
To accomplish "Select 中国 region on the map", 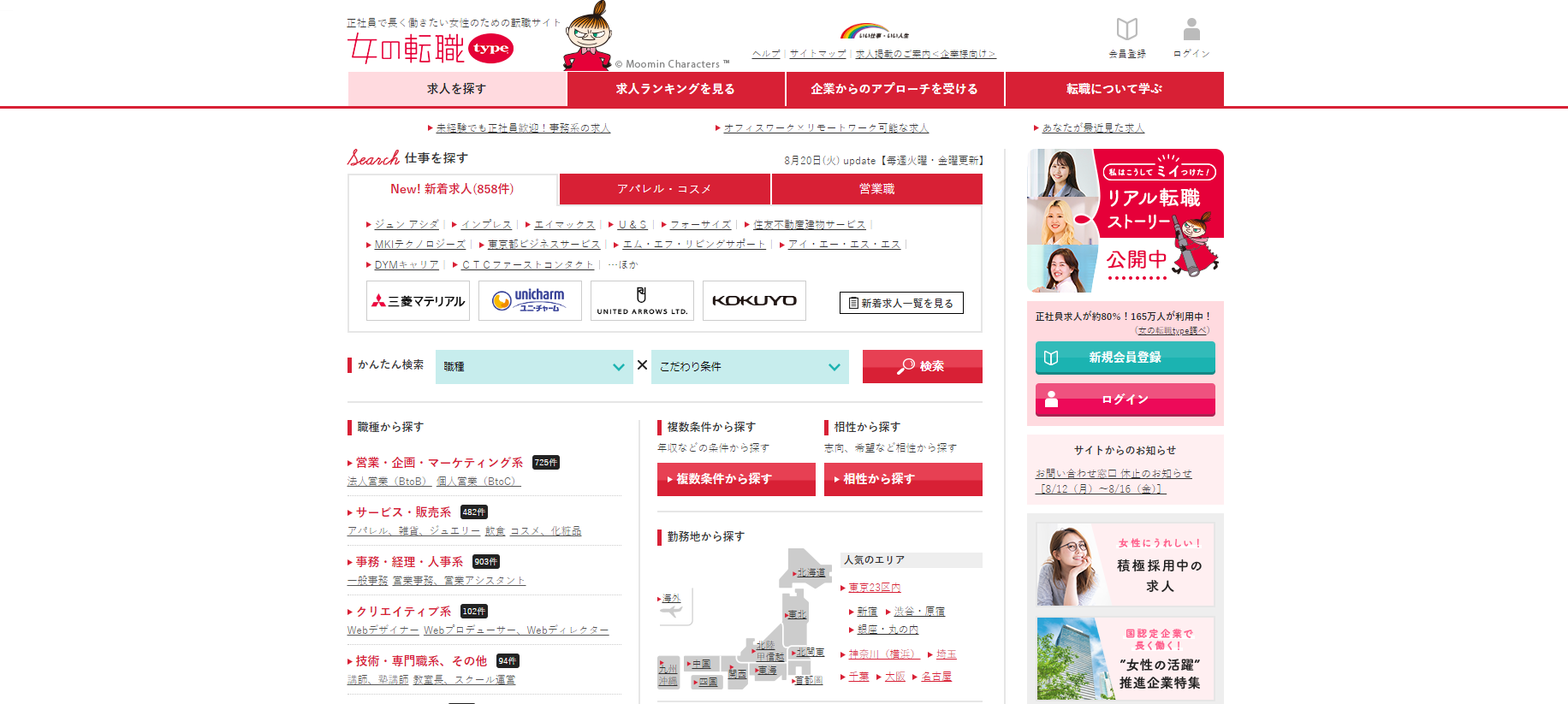I will tap(701, 664).
